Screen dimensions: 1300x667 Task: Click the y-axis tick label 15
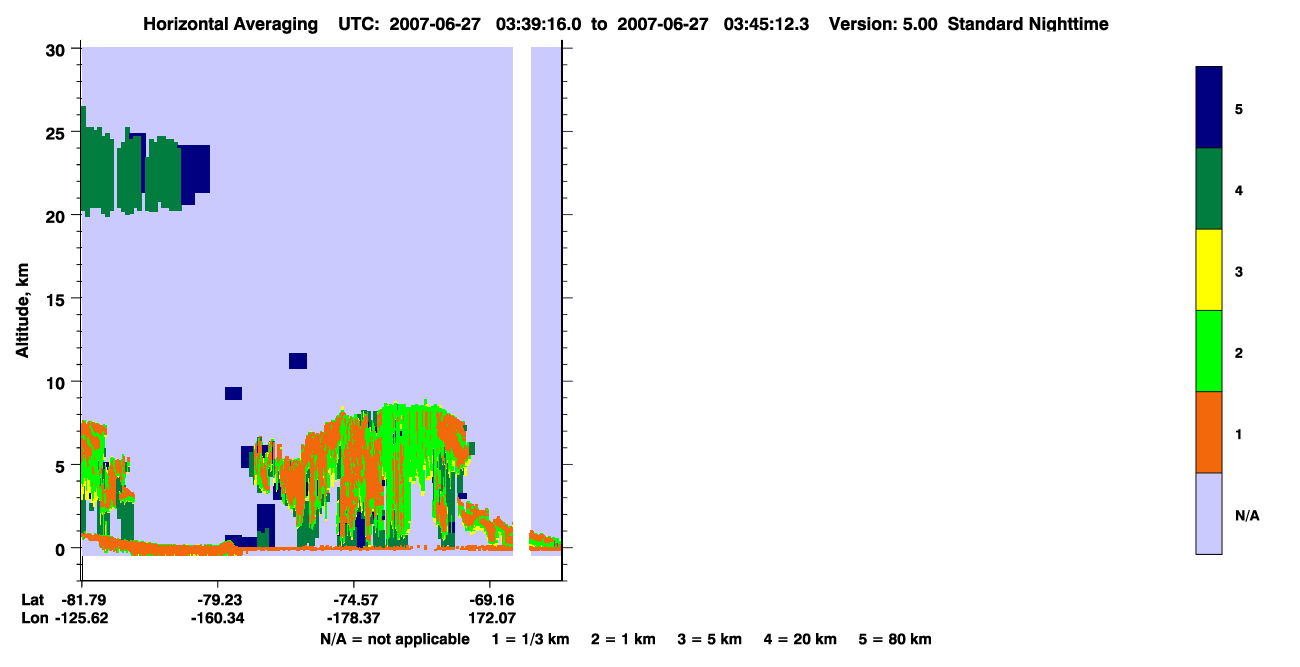point(57,299)
